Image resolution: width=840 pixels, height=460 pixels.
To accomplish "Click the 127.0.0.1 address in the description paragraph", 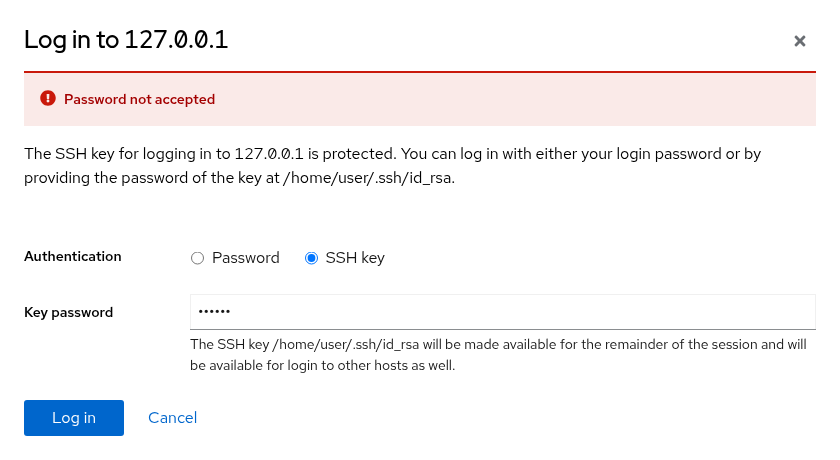I will [269, 154].
